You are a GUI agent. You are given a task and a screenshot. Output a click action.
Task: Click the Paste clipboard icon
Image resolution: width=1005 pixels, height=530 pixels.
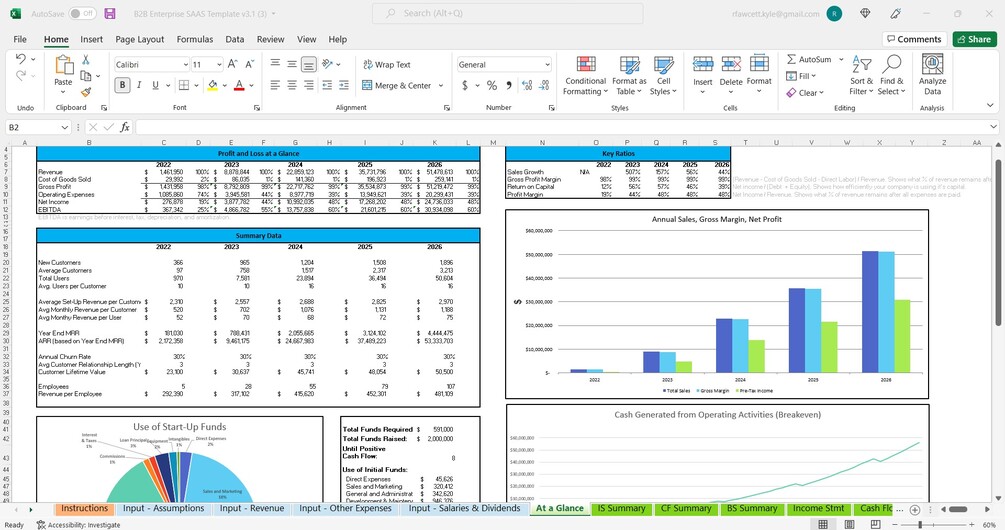63,65
